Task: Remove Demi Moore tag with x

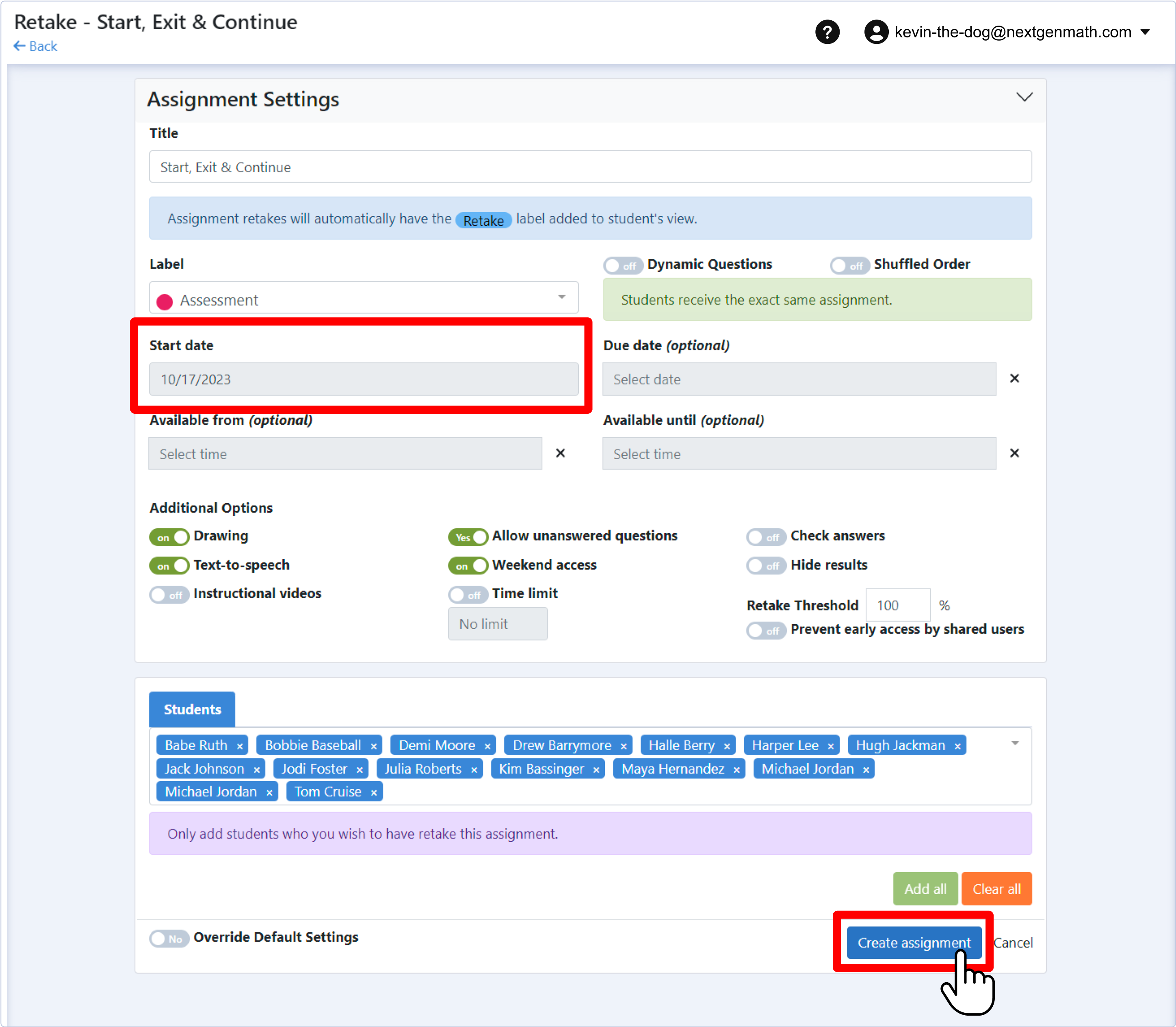Action: coord(487,746)
